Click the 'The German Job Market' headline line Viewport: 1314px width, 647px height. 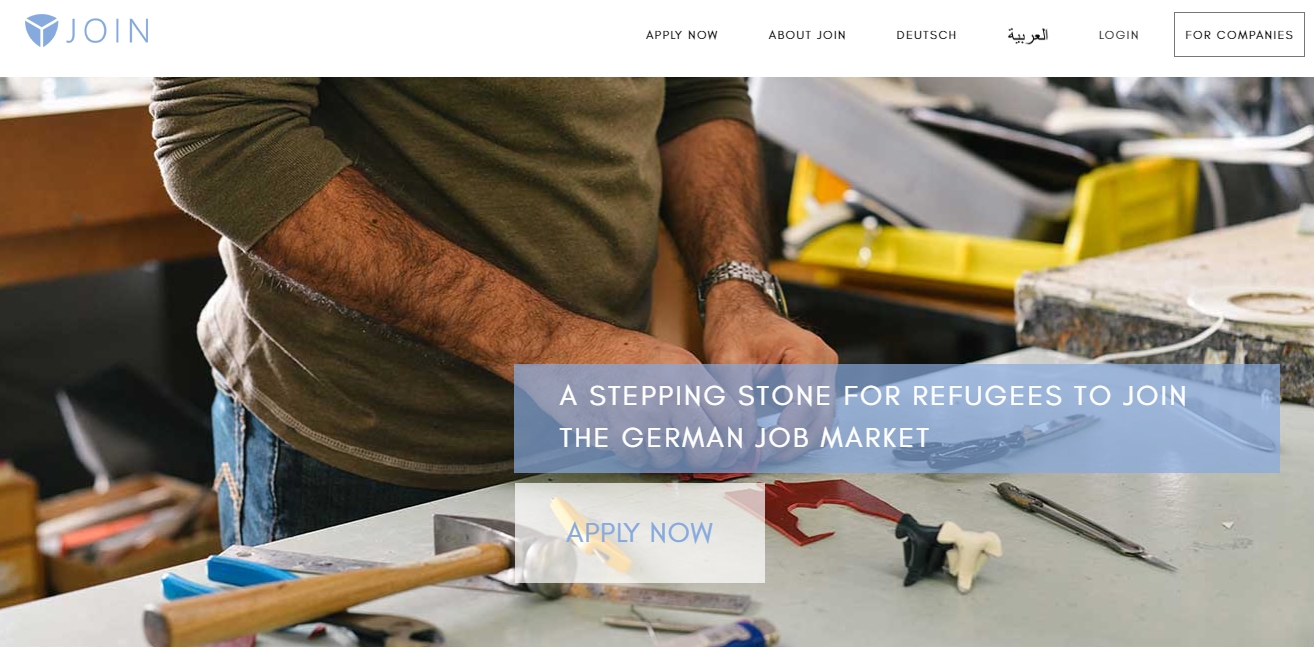pyautogui.click(x=745, y=438)
